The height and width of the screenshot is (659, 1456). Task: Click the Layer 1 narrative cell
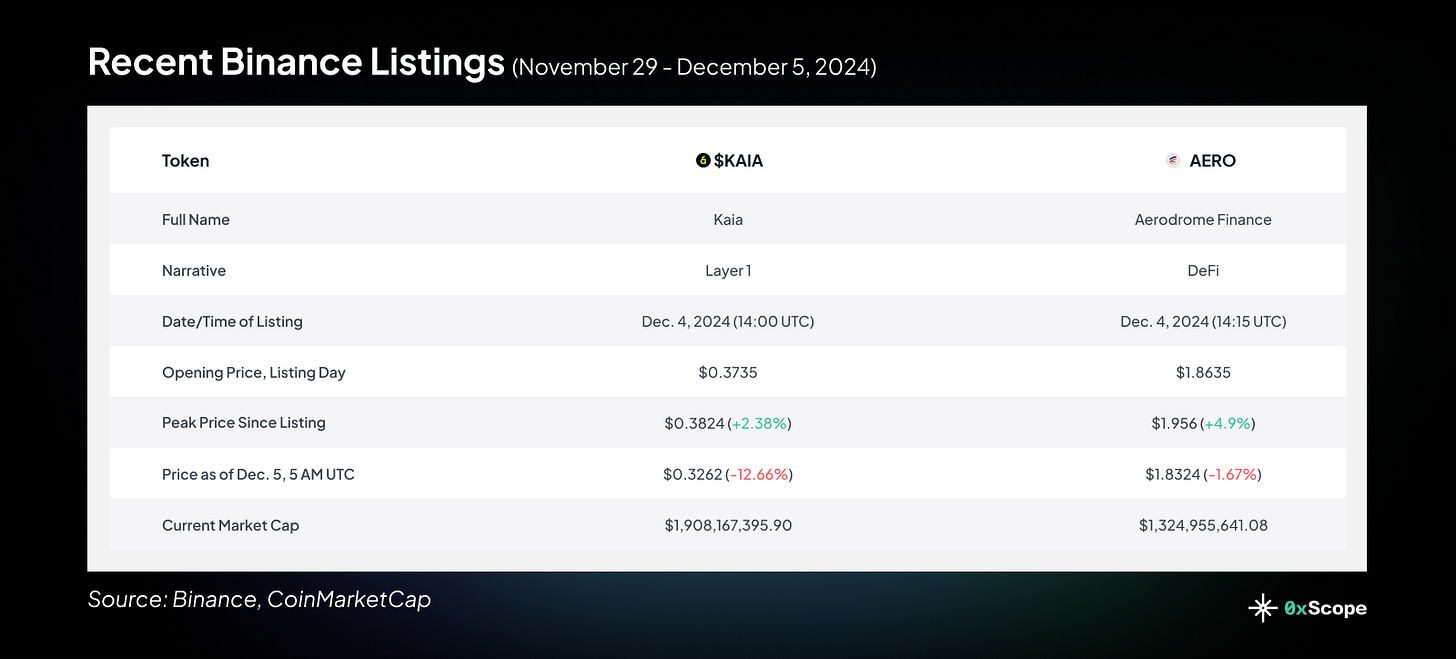[728, 270]
